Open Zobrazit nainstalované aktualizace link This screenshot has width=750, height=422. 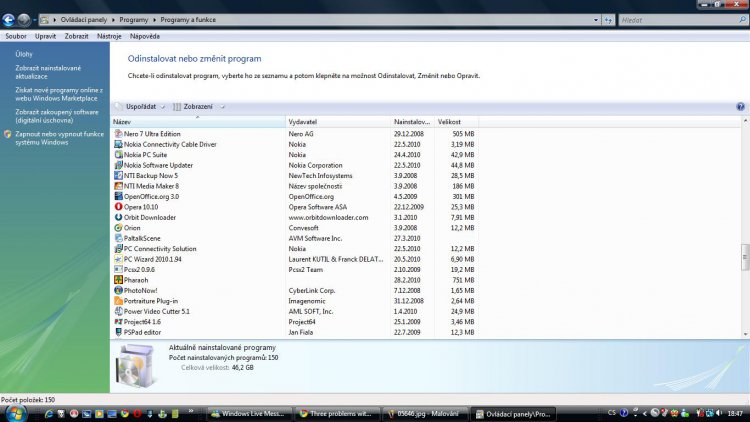pos(48,72)
